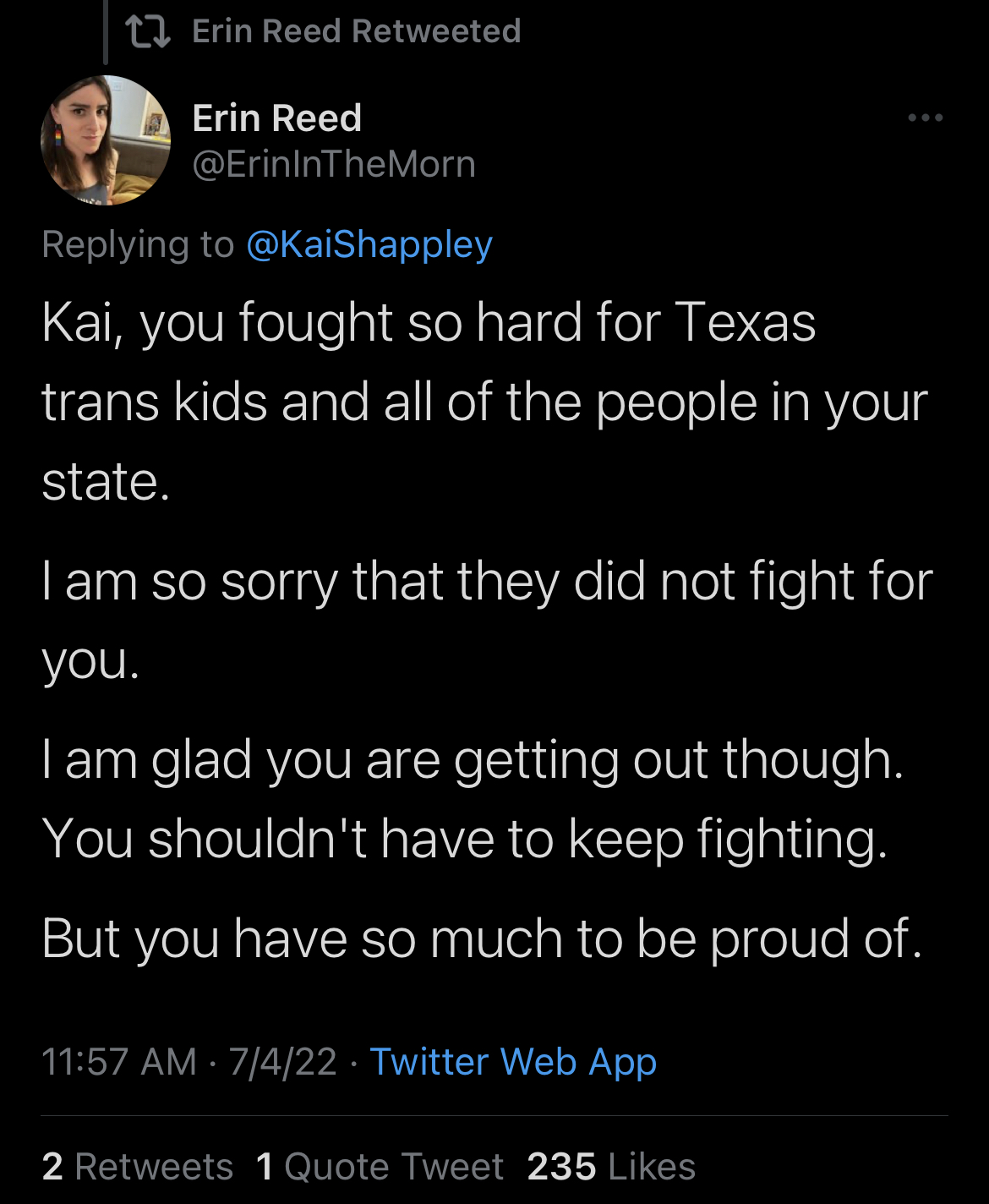Show the 235 Likes list
This screenshot has height=1204, width=989.
coord(611,1167)
